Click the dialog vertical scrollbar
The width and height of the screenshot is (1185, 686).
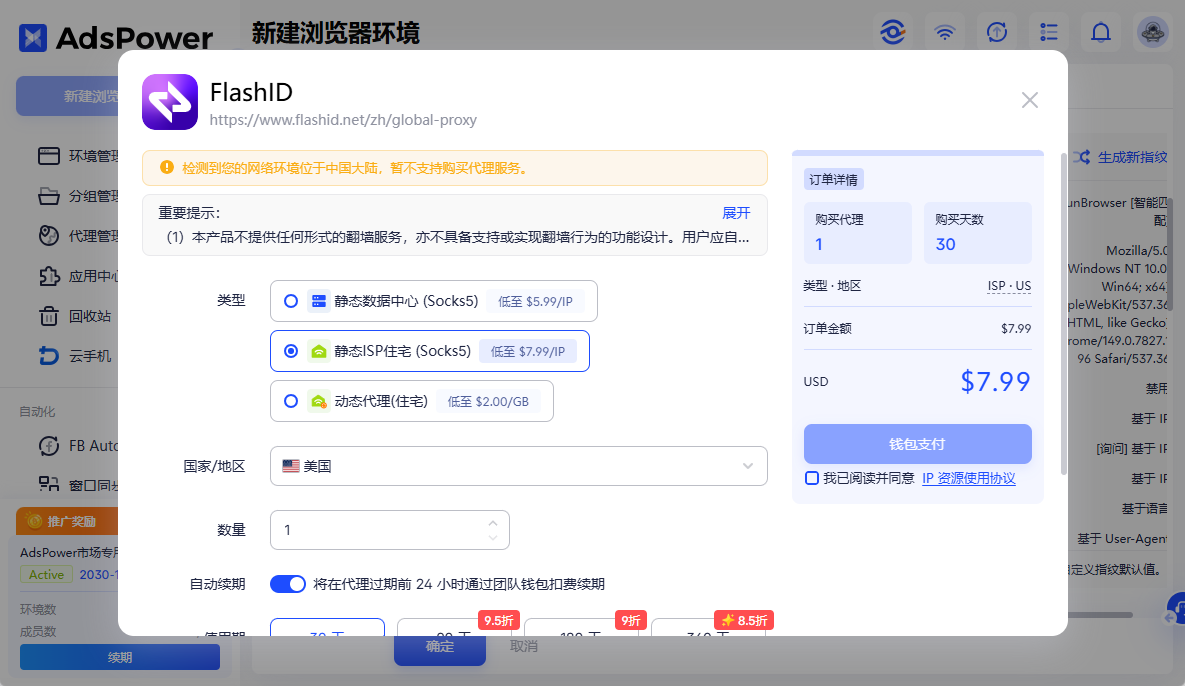[x=1063, y=314]
